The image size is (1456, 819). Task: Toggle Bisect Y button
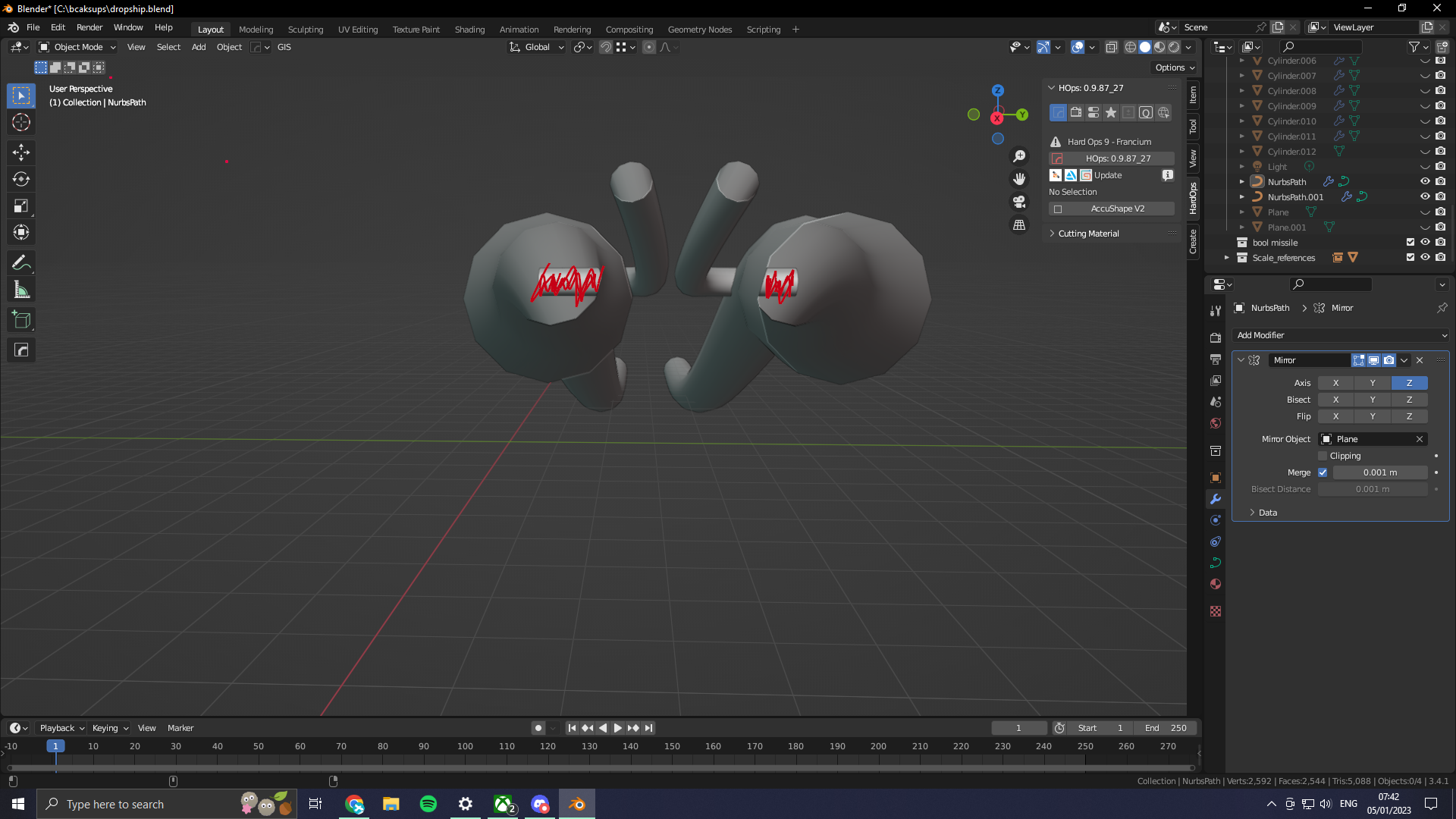tap(1372, 400)
